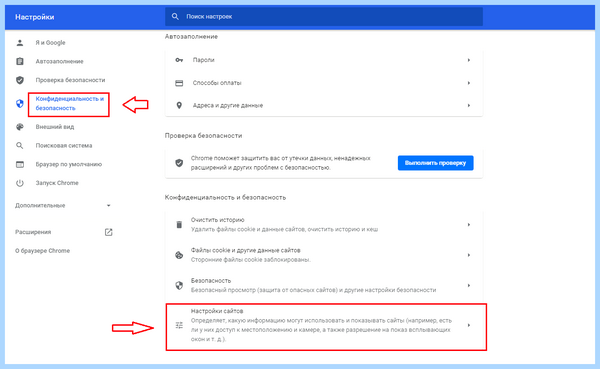
Task: Select Автозаполнение in the sidebar
Action: (x=59, y=61)
